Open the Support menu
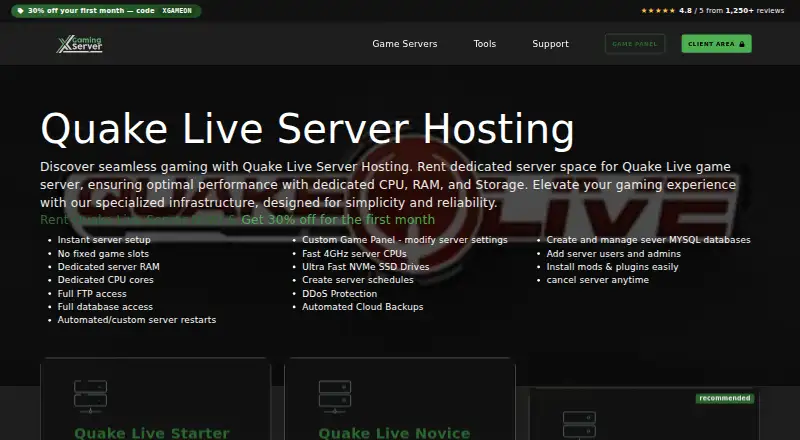The image size is (800, 440). 551,44
